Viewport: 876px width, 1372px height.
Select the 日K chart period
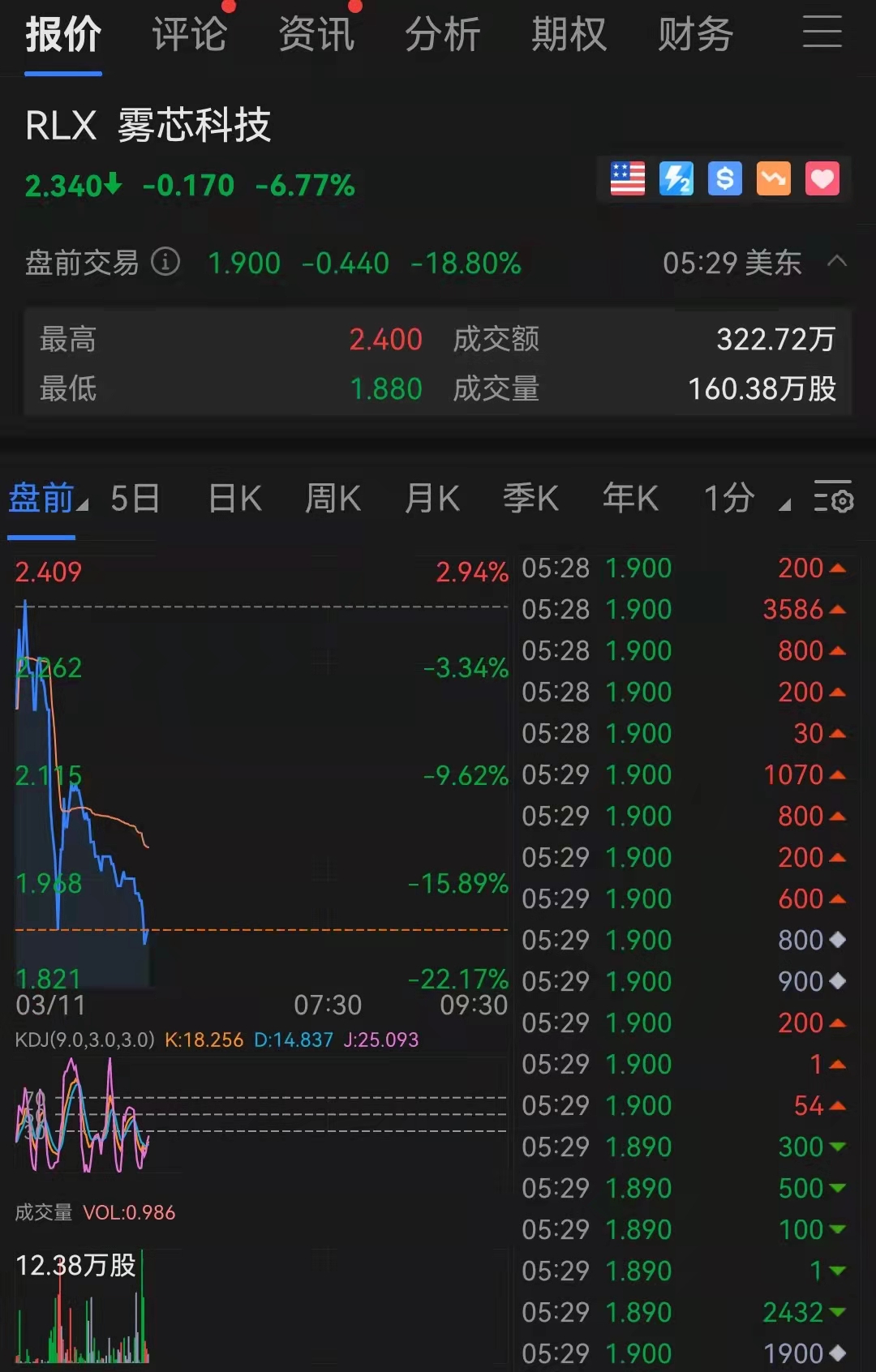click(234, 498)
